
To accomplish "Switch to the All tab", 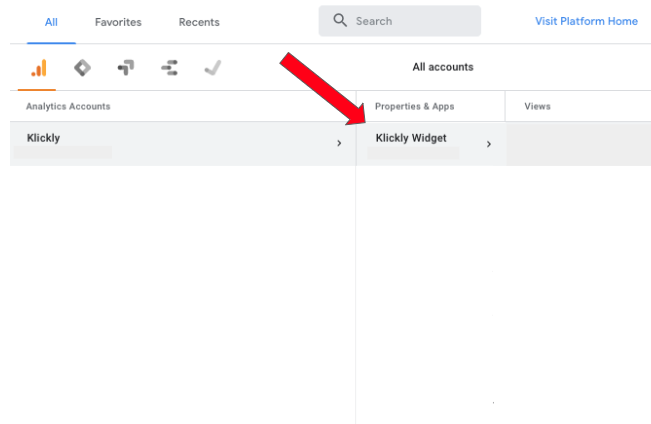I will pyautogui.click(x=51, y=22).
